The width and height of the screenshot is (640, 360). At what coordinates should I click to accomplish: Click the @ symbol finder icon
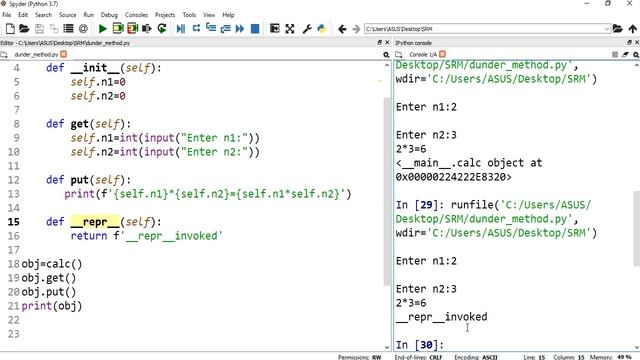pyautogui.click(x=83, y=29)
